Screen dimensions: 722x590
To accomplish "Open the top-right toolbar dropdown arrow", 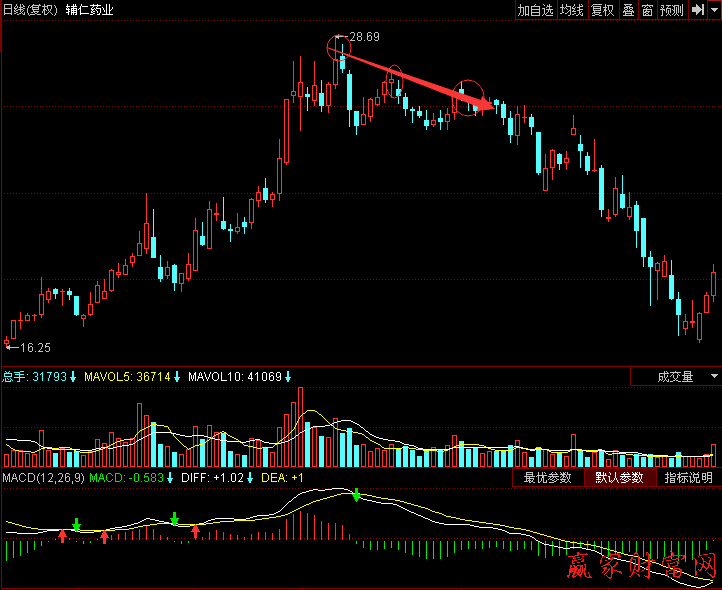I will 713,10.
